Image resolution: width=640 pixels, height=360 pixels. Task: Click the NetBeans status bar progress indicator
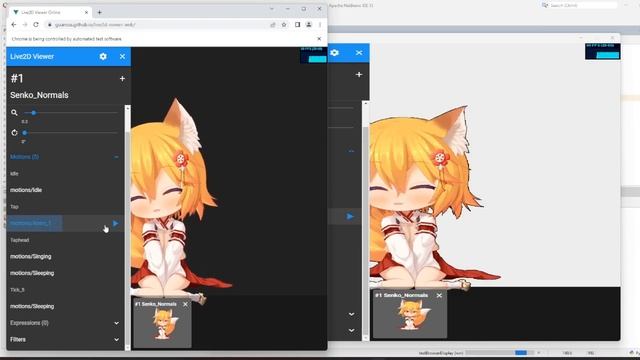(499, 353)
